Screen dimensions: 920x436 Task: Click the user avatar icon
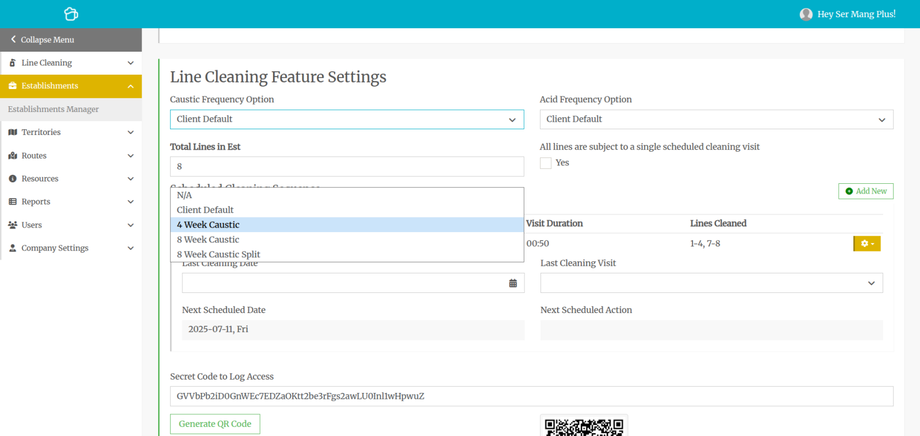pos(806,14)
